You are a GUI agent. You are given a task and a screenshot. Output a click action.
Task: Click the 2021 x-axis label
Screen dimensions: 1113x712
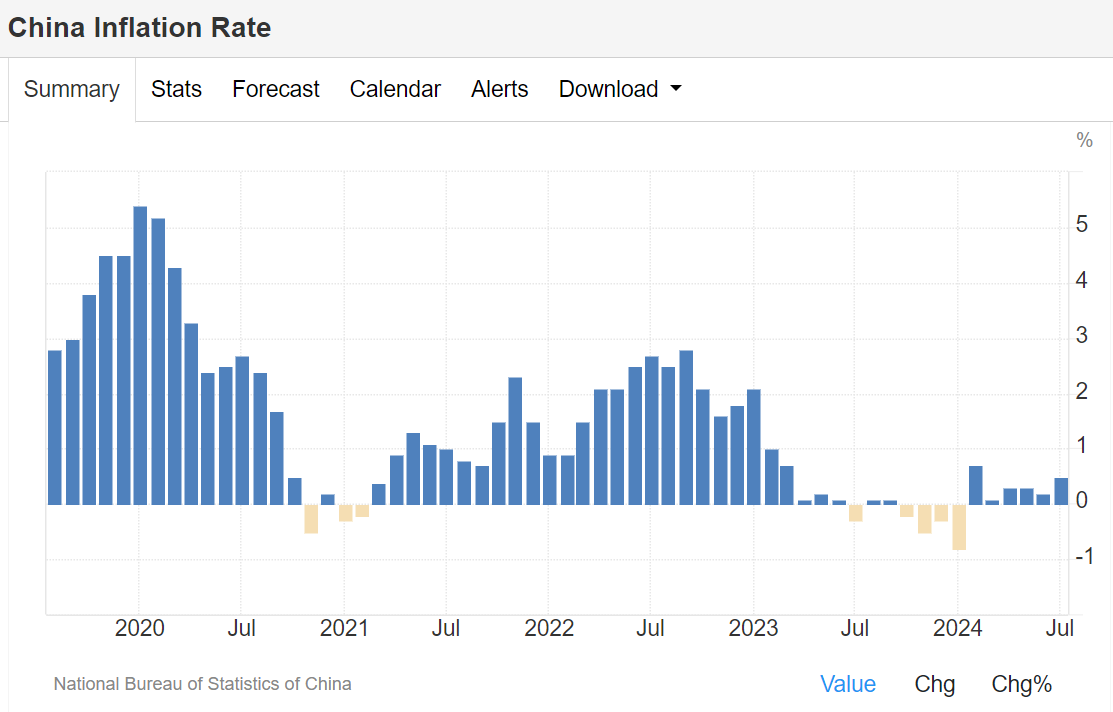click(344, 628)
